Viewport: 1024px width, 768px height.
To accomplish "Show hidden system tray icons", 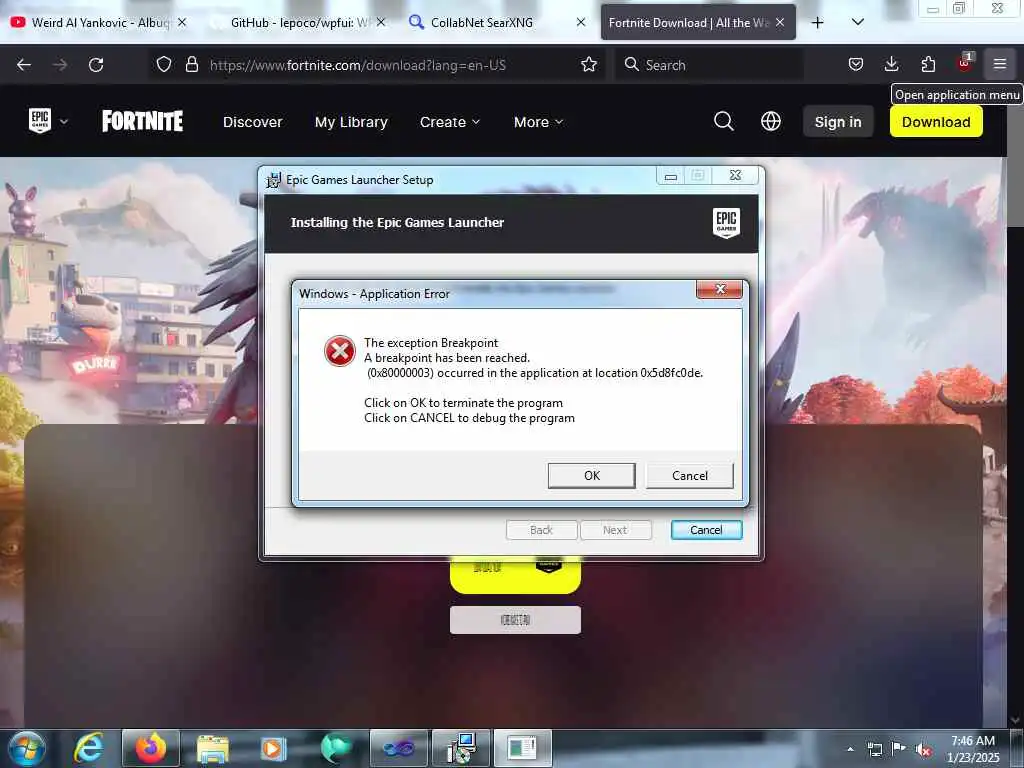I will [850, 749].
